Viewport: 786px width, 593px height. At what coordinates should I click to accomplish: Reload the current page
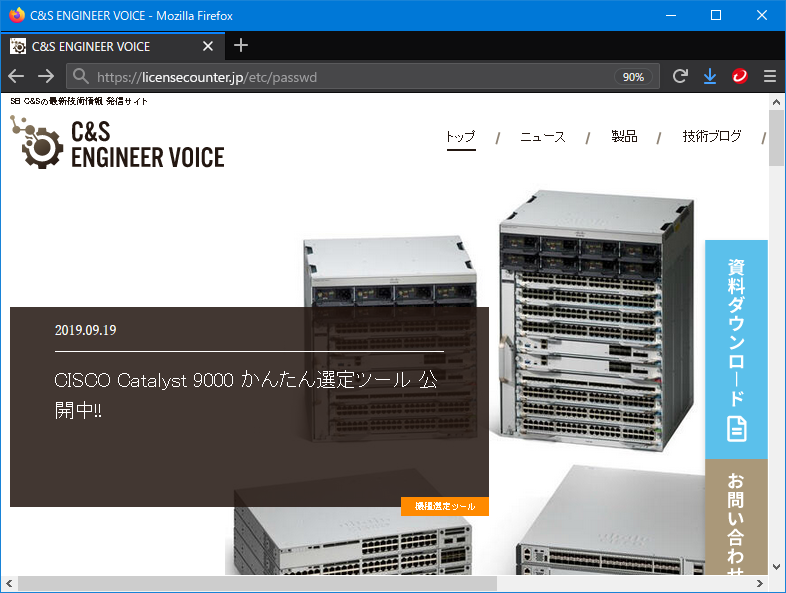680,76
